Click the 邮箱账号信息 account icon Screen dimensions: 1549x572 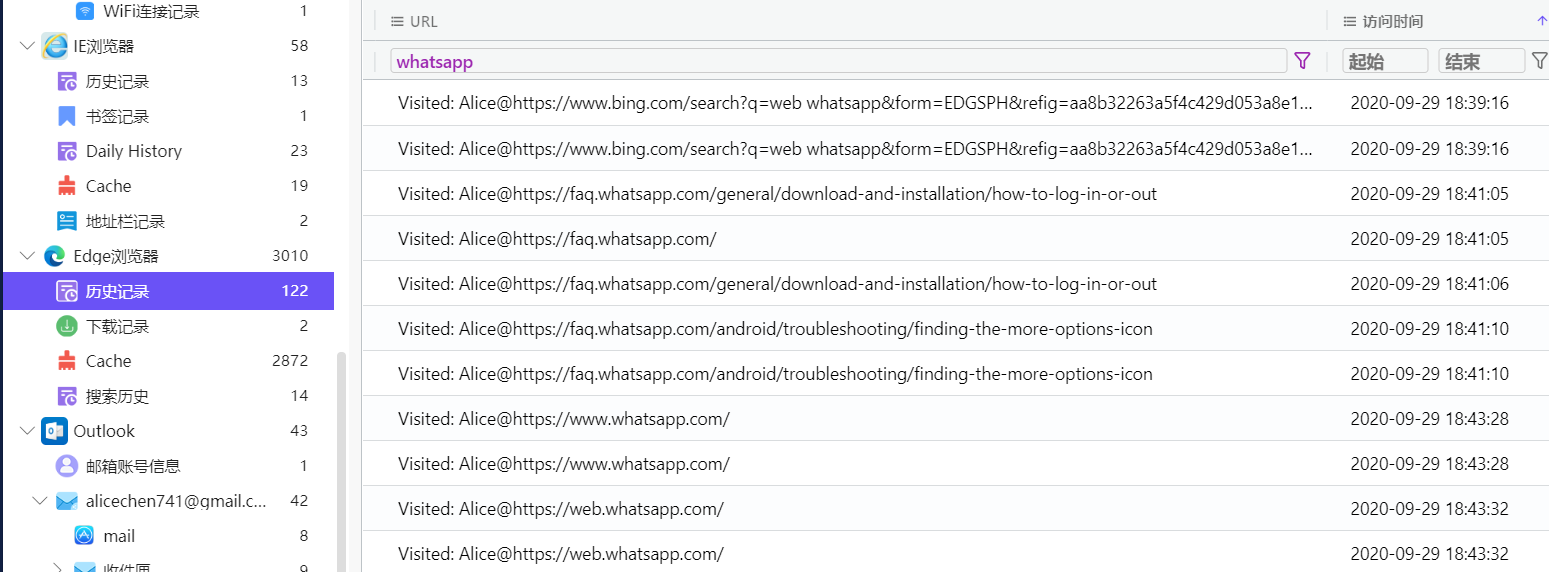coord(67,466)
